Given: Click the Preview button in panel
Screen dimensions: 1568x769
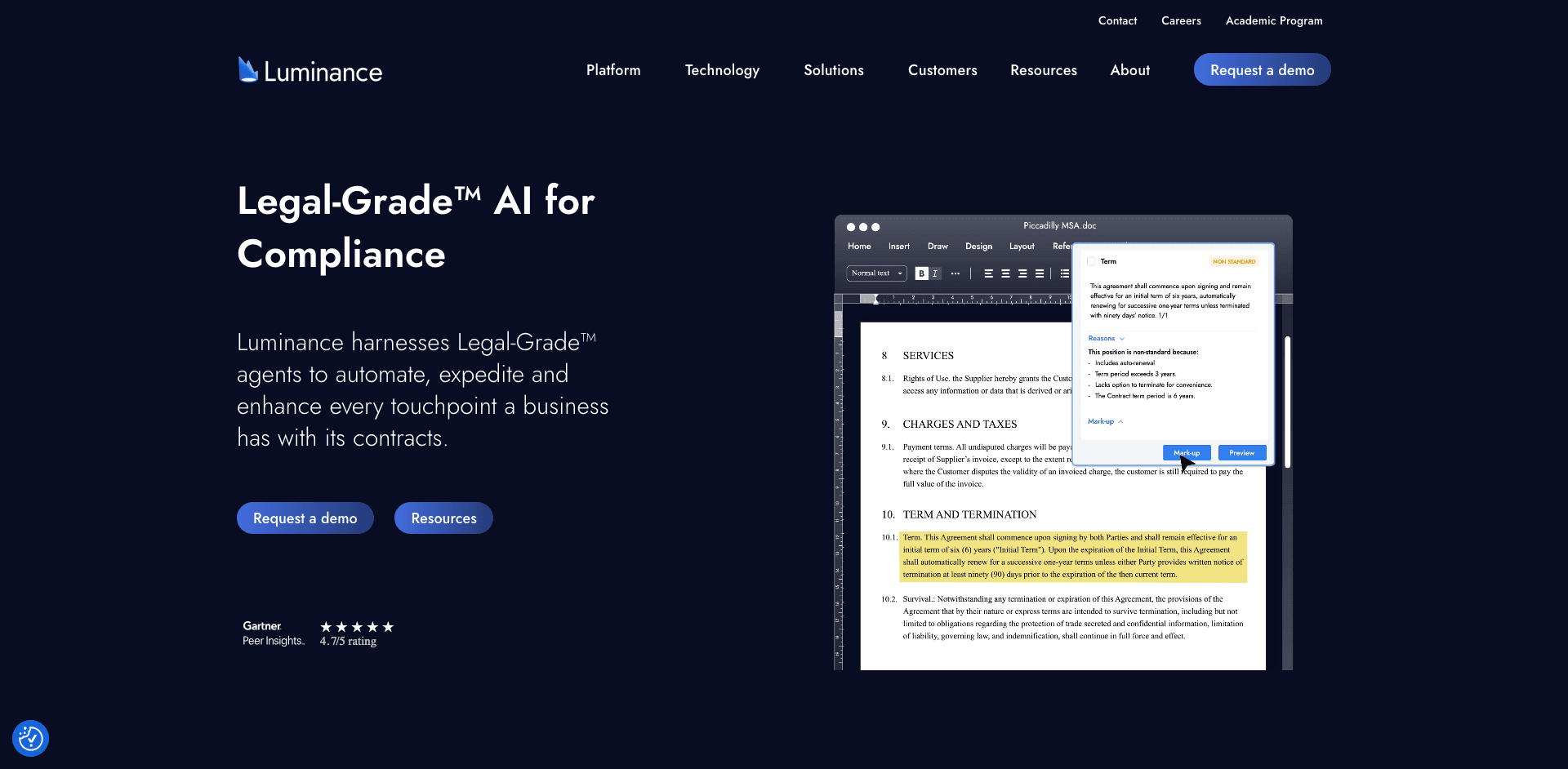Looking at the screenshot, I should point(1242,452).
